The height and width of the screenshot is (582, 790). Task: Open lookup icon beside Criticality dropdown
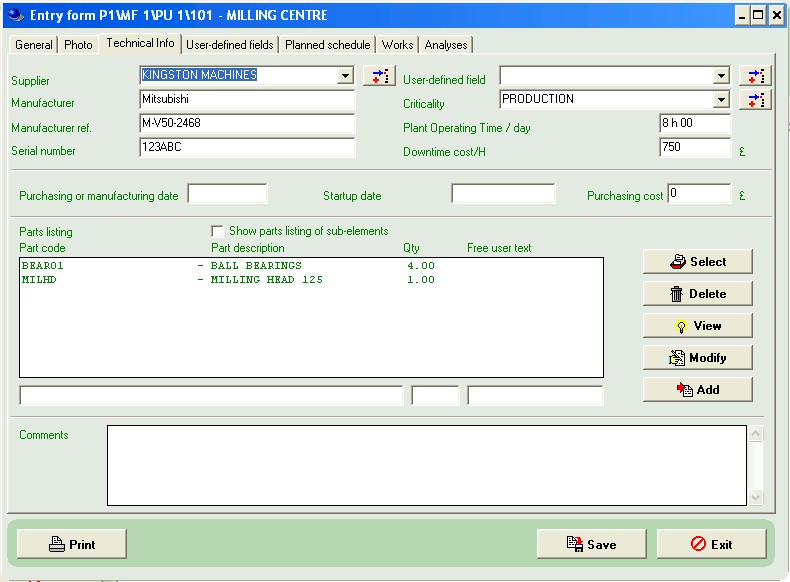(755, 100)
